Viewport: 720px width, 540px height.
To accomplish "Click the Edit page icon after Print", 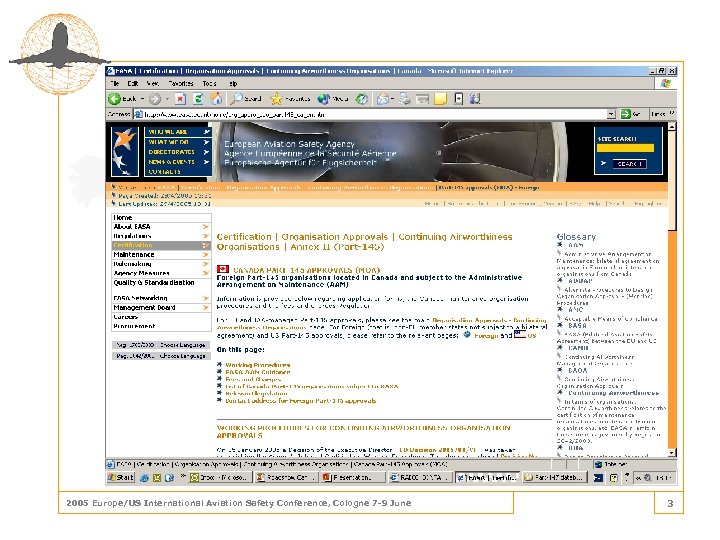I will point(422,99).
